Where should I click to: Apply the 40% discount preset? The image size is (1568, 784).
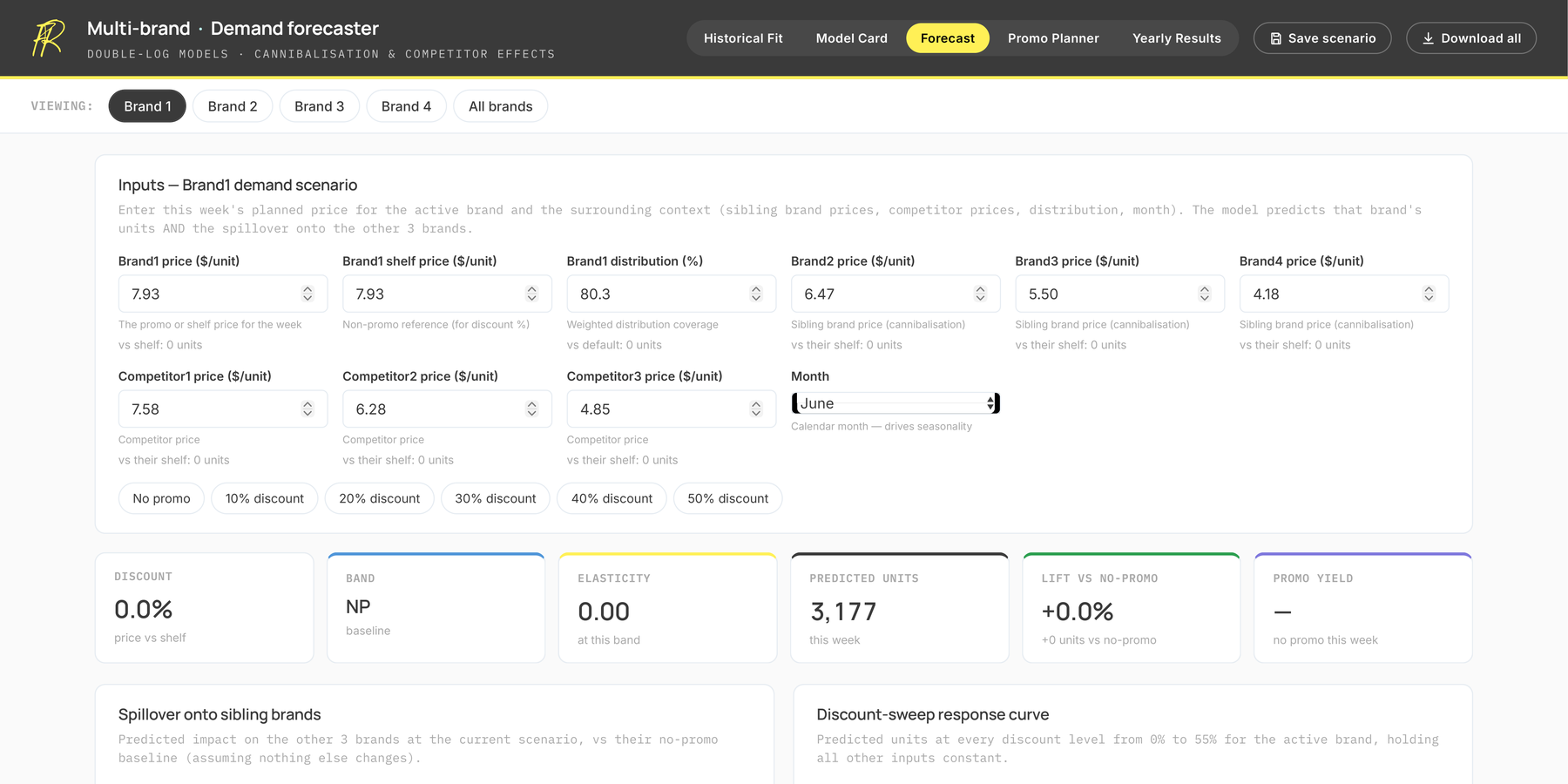[612, 498]
